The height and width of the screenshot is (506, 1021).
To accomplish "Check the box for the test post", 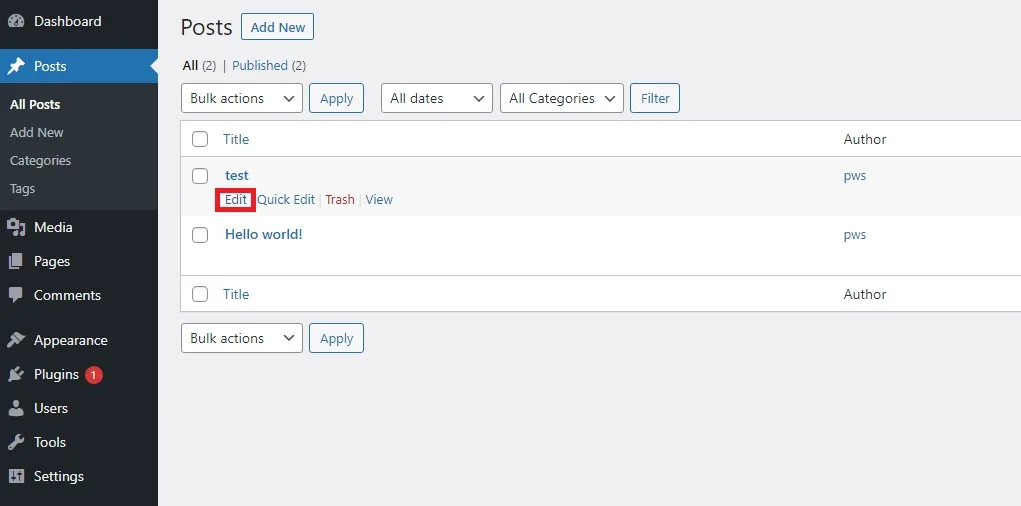I will pyautogui.click(x=200, y=176).
